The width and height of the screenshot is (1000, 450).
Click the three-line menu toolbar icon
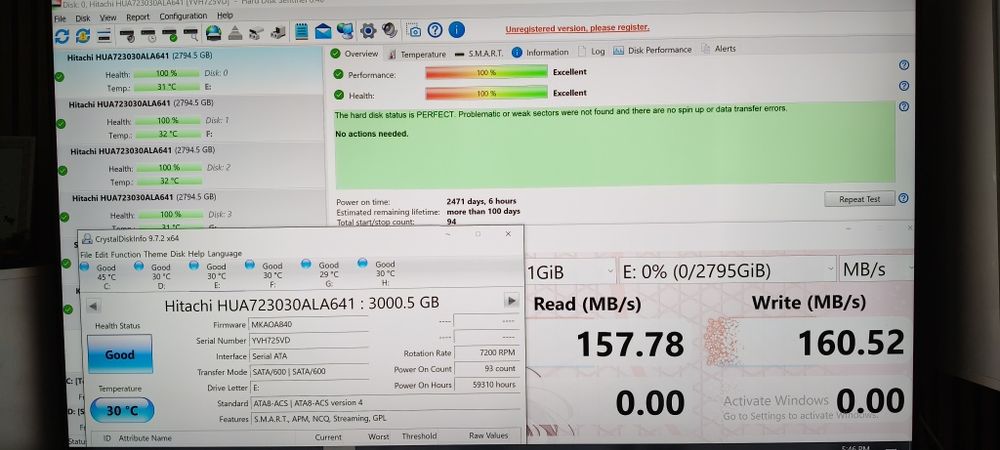pyautogui.click(x=105, y=34)
